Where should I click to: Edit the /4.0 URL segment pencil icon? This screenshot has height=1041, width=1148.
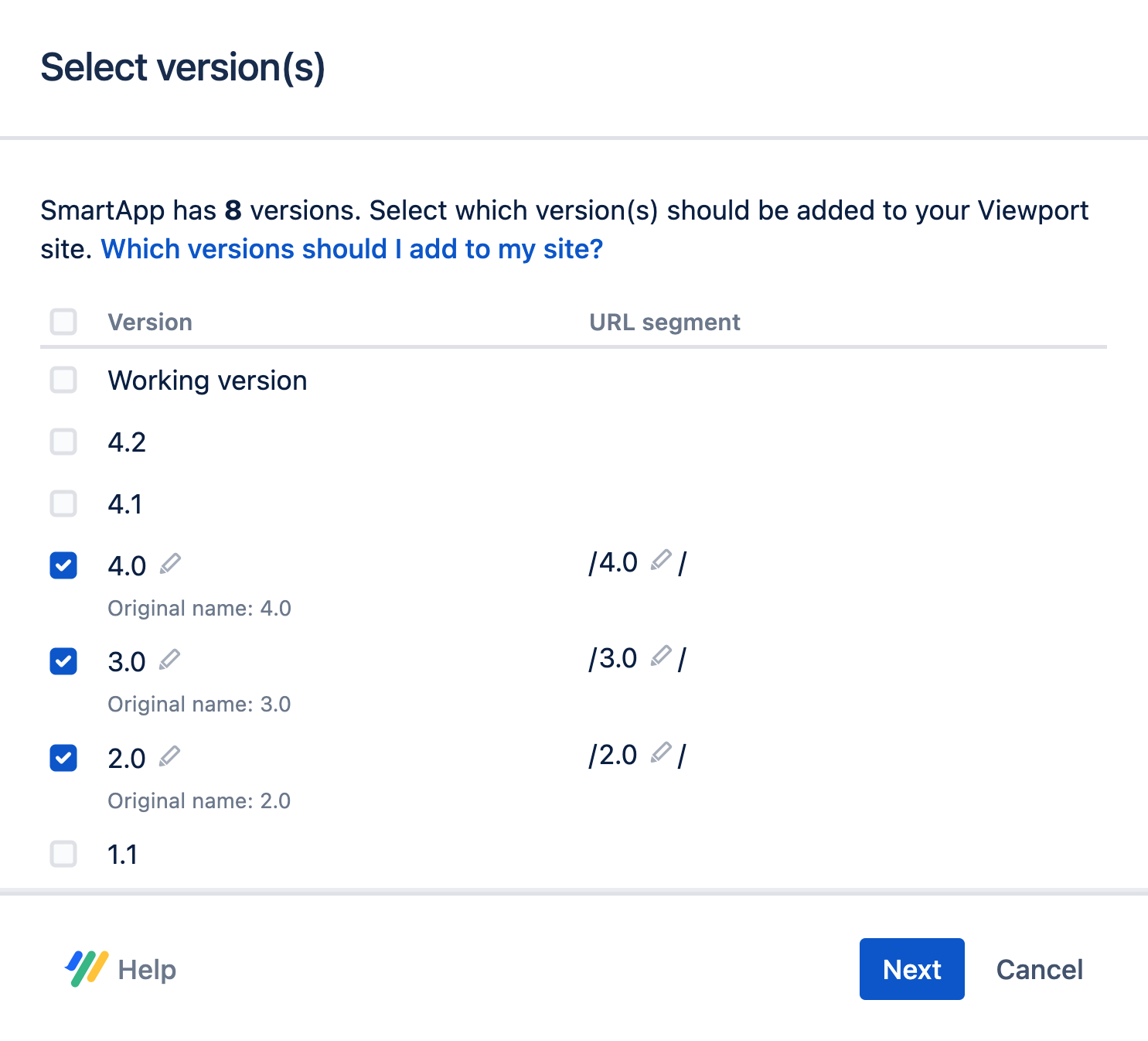pyautogui.click(x=660, y=560)
